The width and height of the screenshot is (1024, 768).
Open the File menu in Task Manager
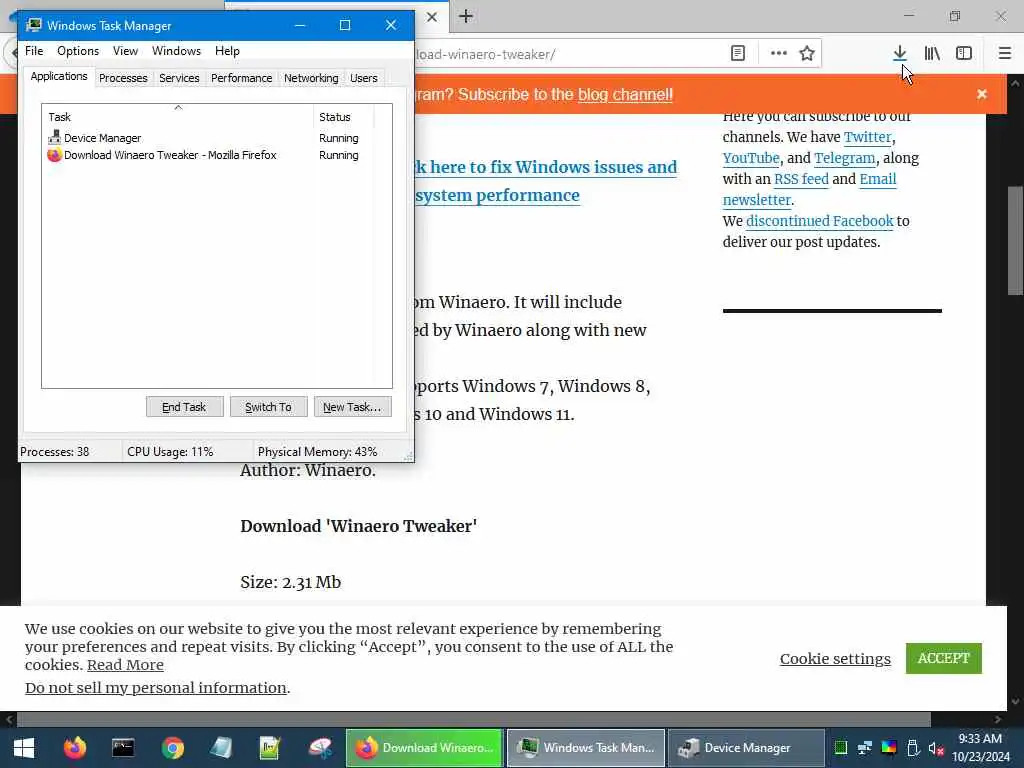(34, 51)
